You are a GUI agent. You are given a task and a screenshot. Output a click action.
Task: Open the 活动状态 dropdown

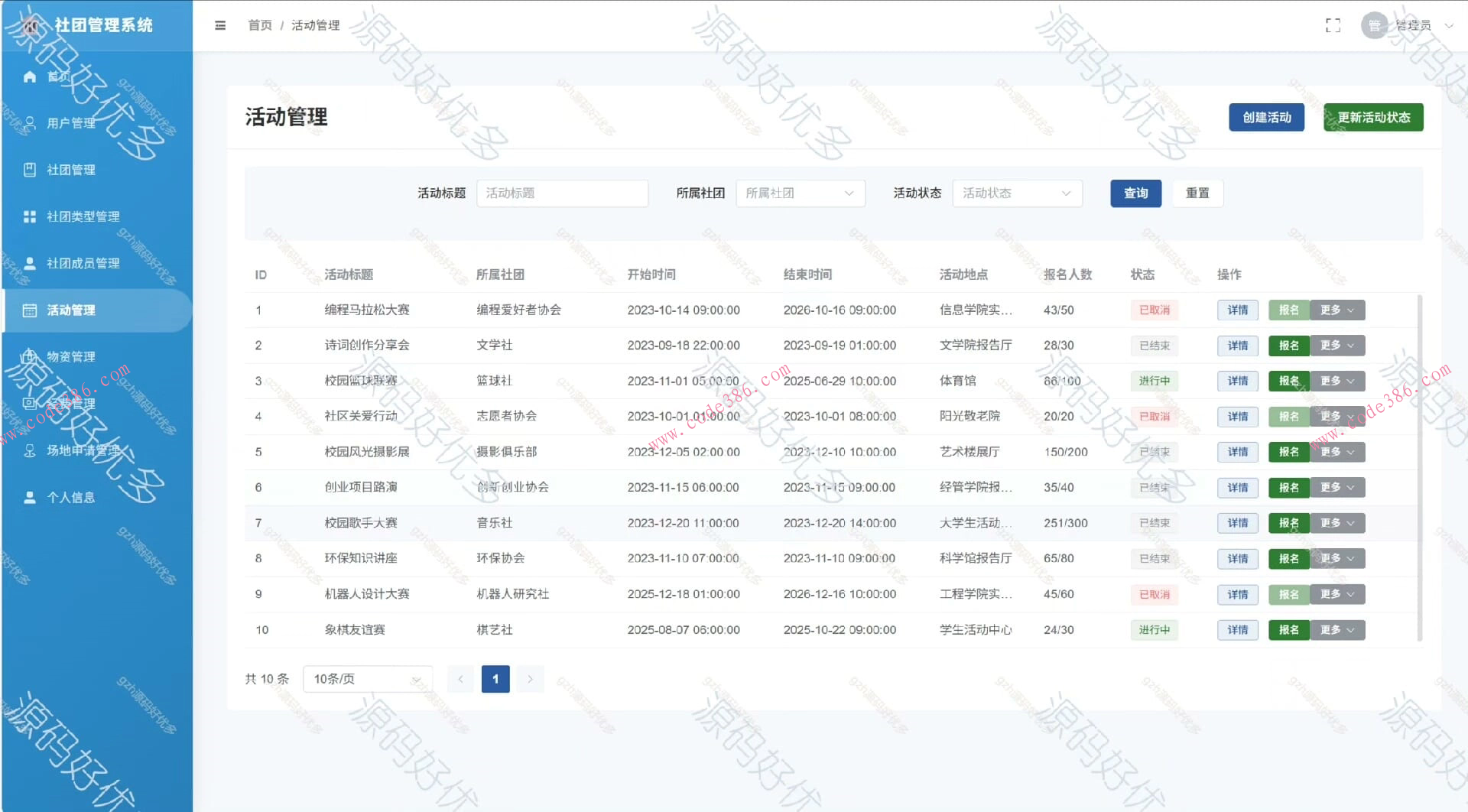click(1017, 193)
